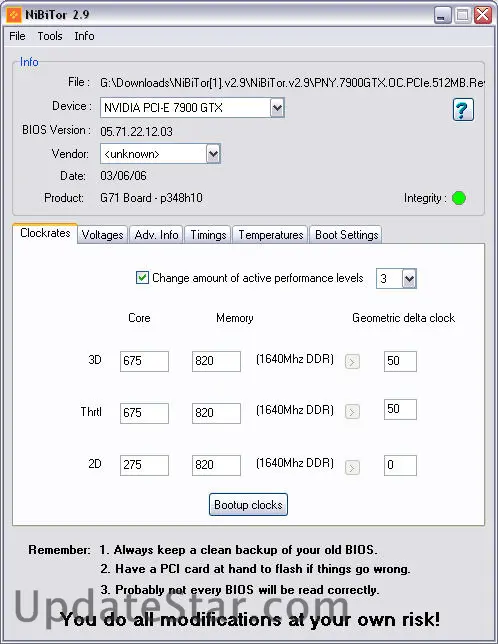
Task: Click the Thrtl Geometric delta clock field
Action: [400, 409]
